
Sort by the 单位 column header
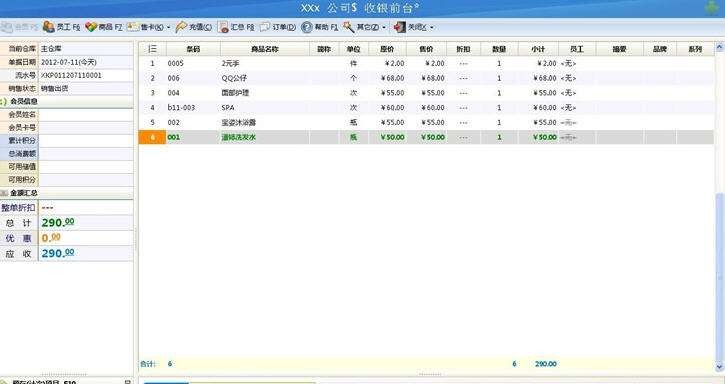353,49
